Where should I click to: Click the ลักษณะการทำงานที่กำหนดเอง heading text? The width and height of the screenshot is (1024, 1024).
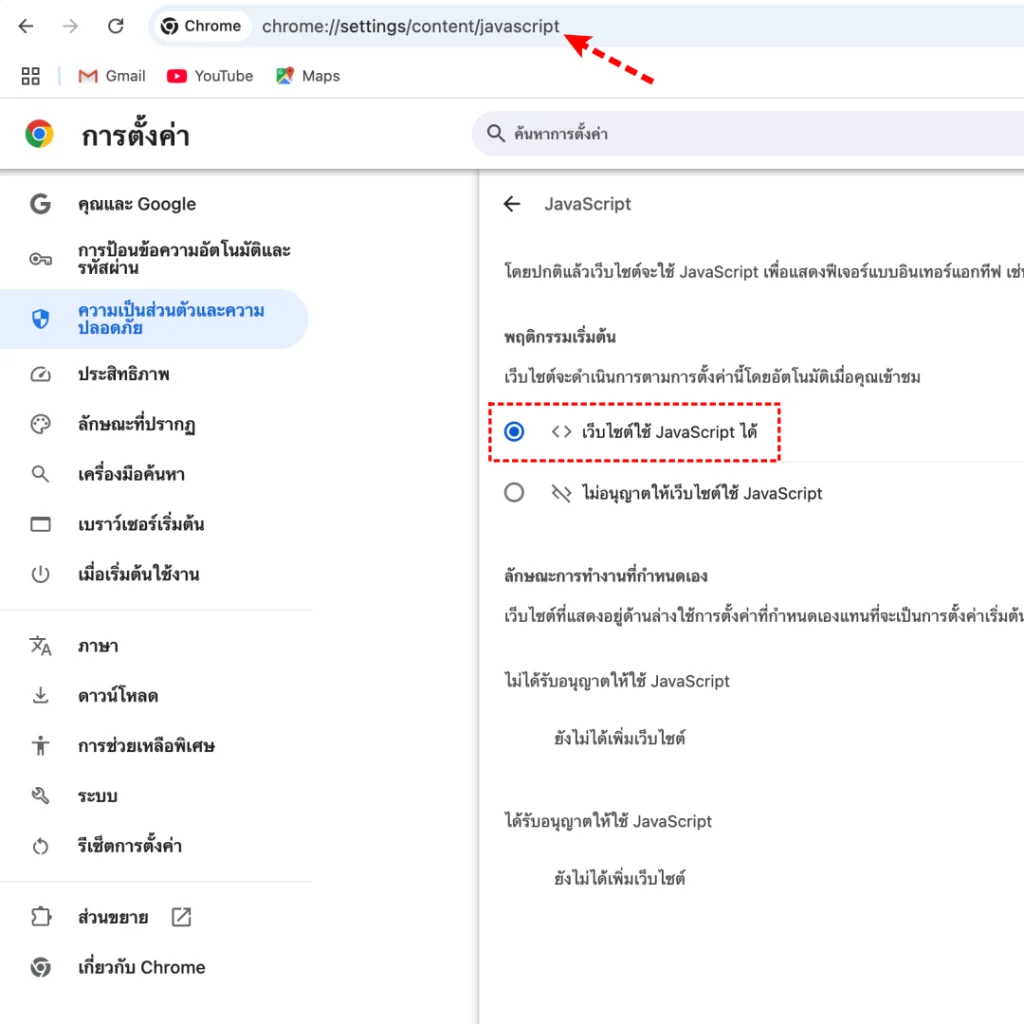coord(606,576)
